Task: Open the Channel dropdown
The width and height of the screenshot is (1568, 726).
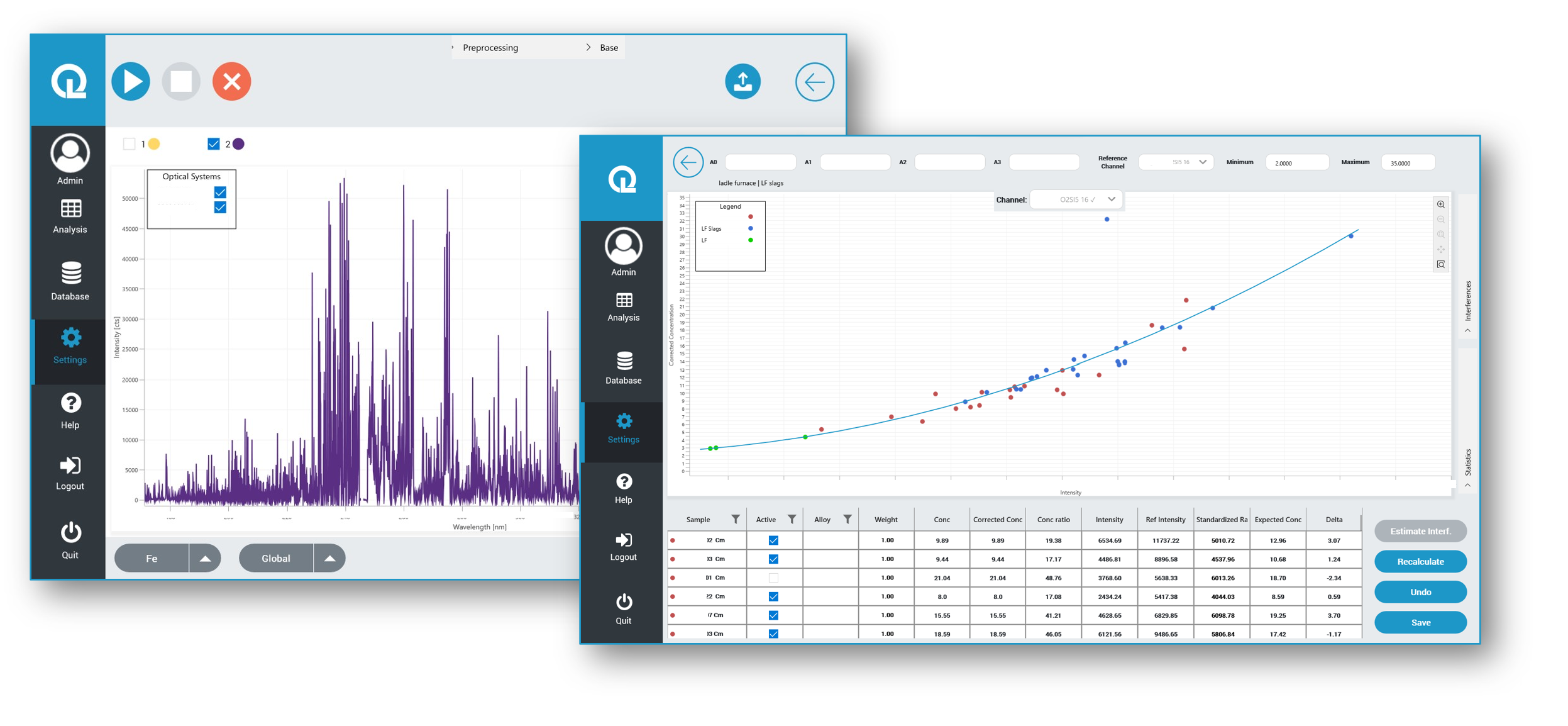Action: click(1076, 199)
